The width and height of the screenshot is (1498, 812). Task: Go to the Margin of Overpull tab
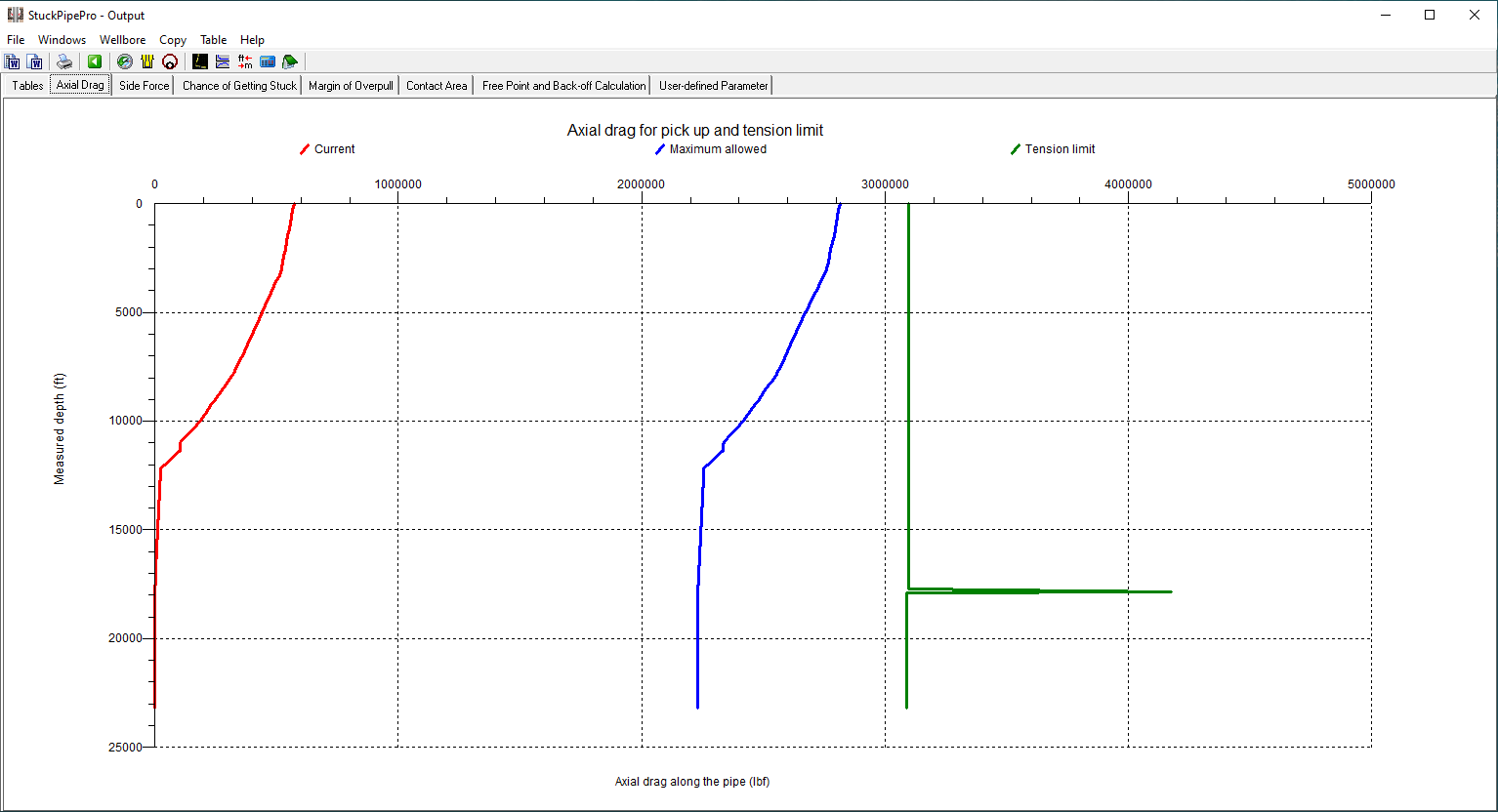[x=351, y=86]
